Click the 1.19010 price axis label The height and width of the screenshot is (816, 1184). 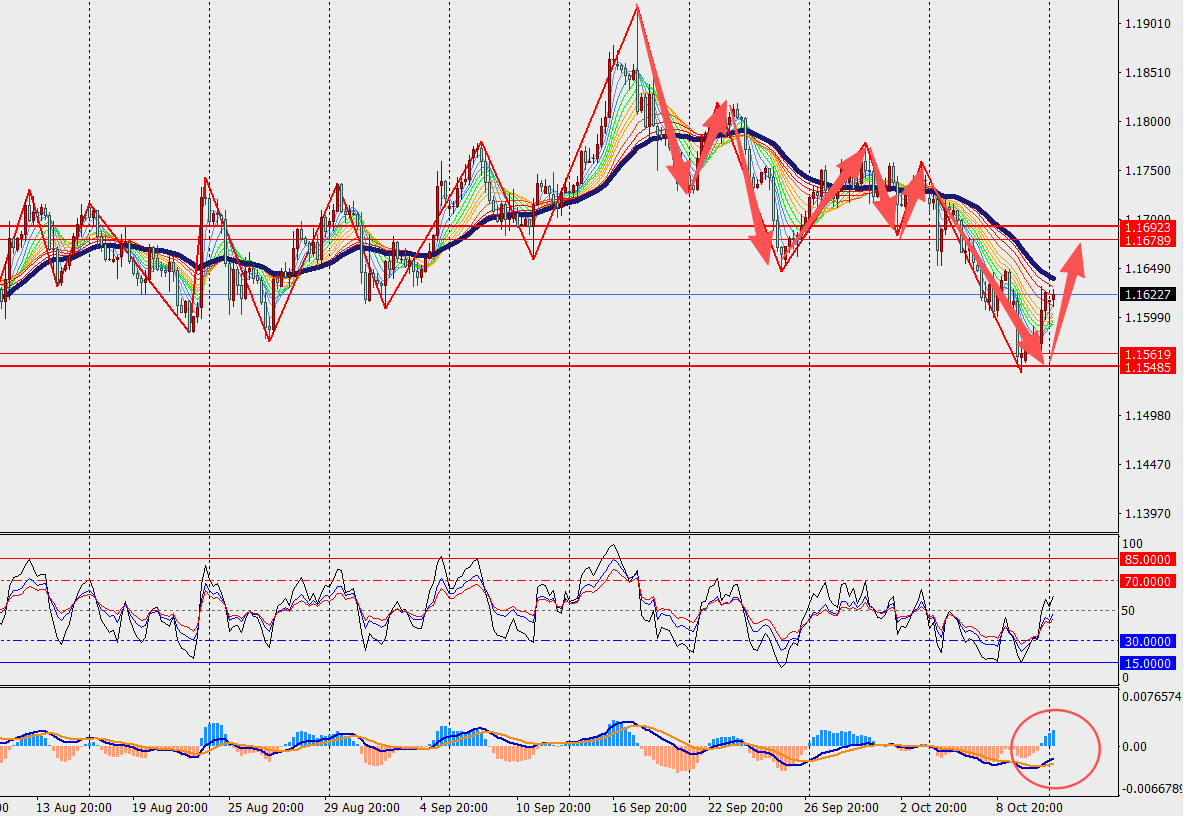pyautogui.click(x=1145, y=24)
